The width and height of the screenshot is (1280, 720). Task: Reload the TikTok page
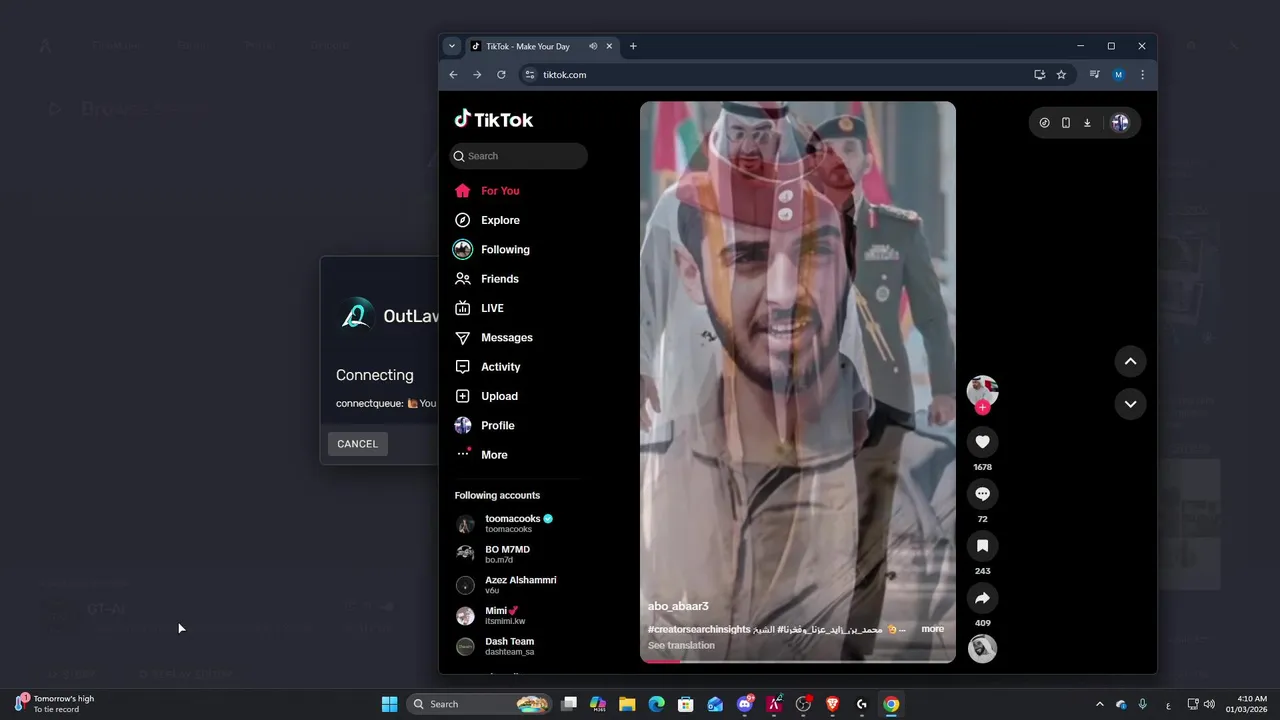pyautogui.click(x=501, y=75)
